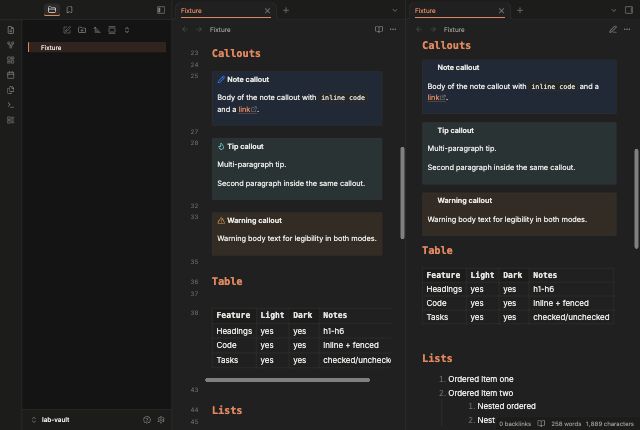Show the bookmarks sidebar tab

click(x=69, y=10)
